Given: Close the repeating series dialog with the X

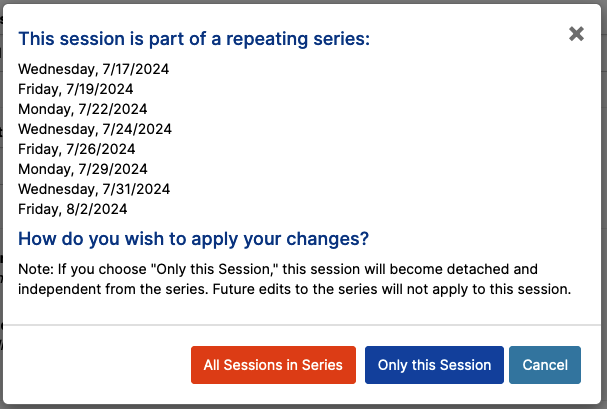Looking at the screenshot, I should [576, 34].
